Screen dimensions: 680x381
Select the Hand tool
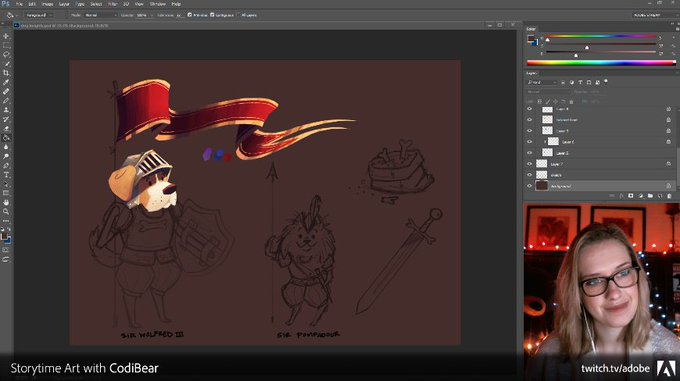[x=6, y=202]
